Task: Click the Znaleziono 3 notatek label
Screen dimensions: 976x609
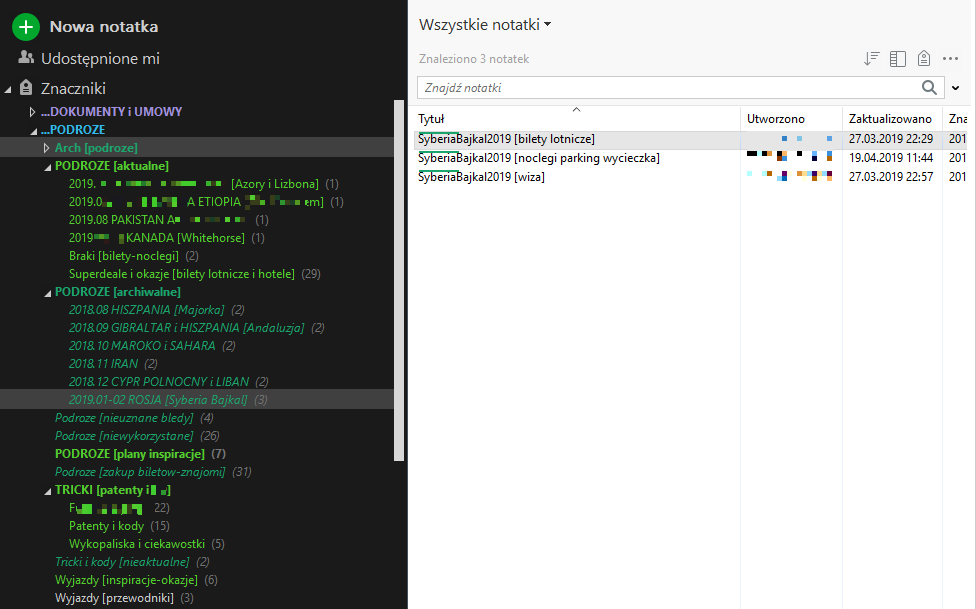Action: point(474,59)
